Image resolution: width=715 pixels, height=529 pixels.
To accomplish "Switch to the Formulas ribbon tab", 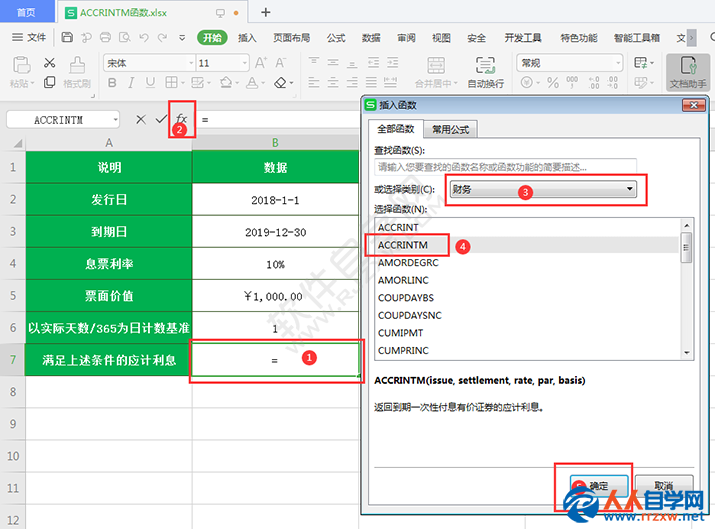I will 336,38.
